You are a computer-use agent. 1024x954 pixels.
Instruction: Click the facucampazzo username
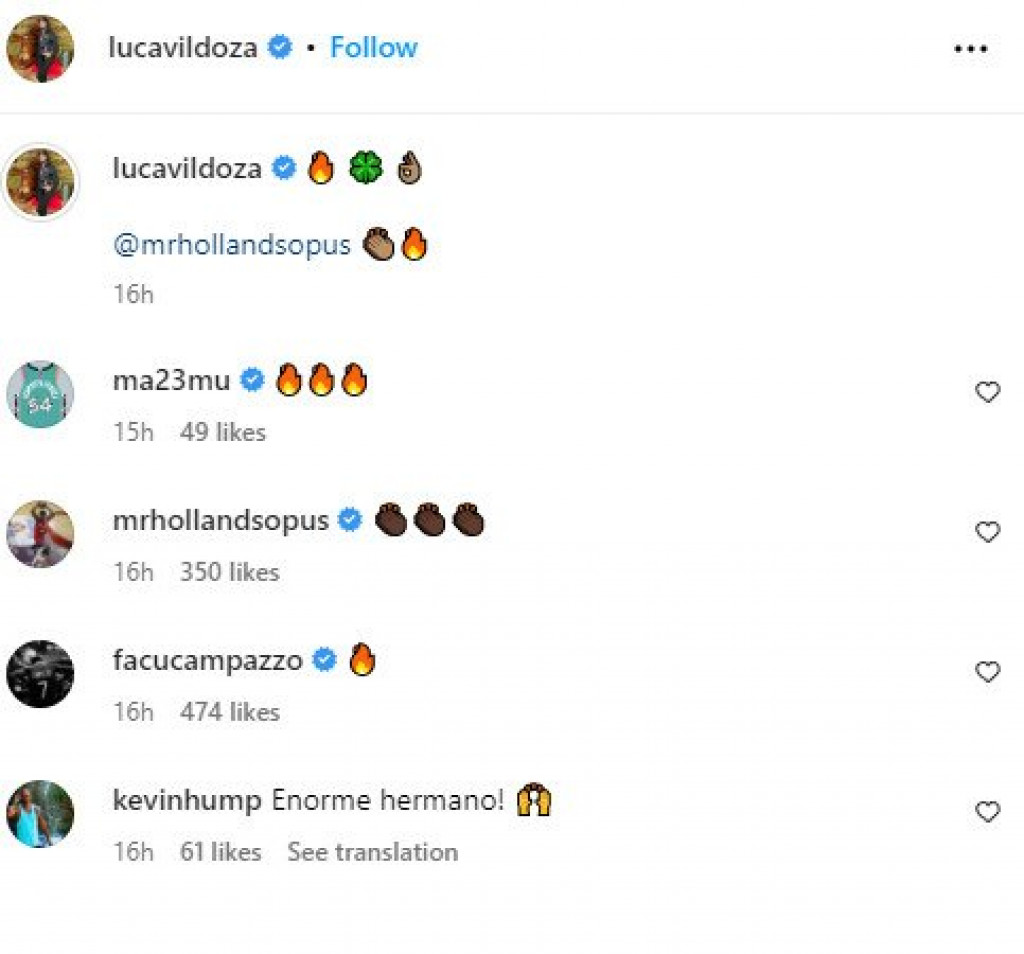(208, 660)
